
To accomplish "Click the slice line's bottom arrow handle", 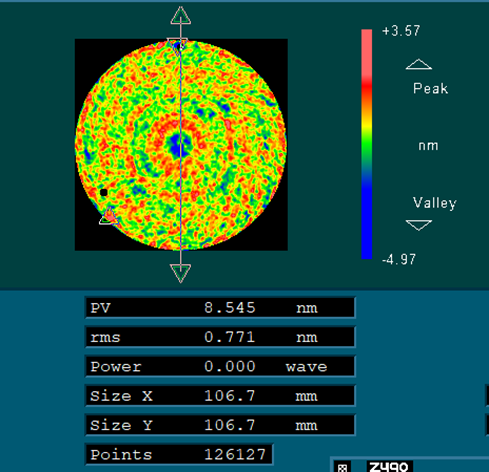I will [x=180, y=273].
